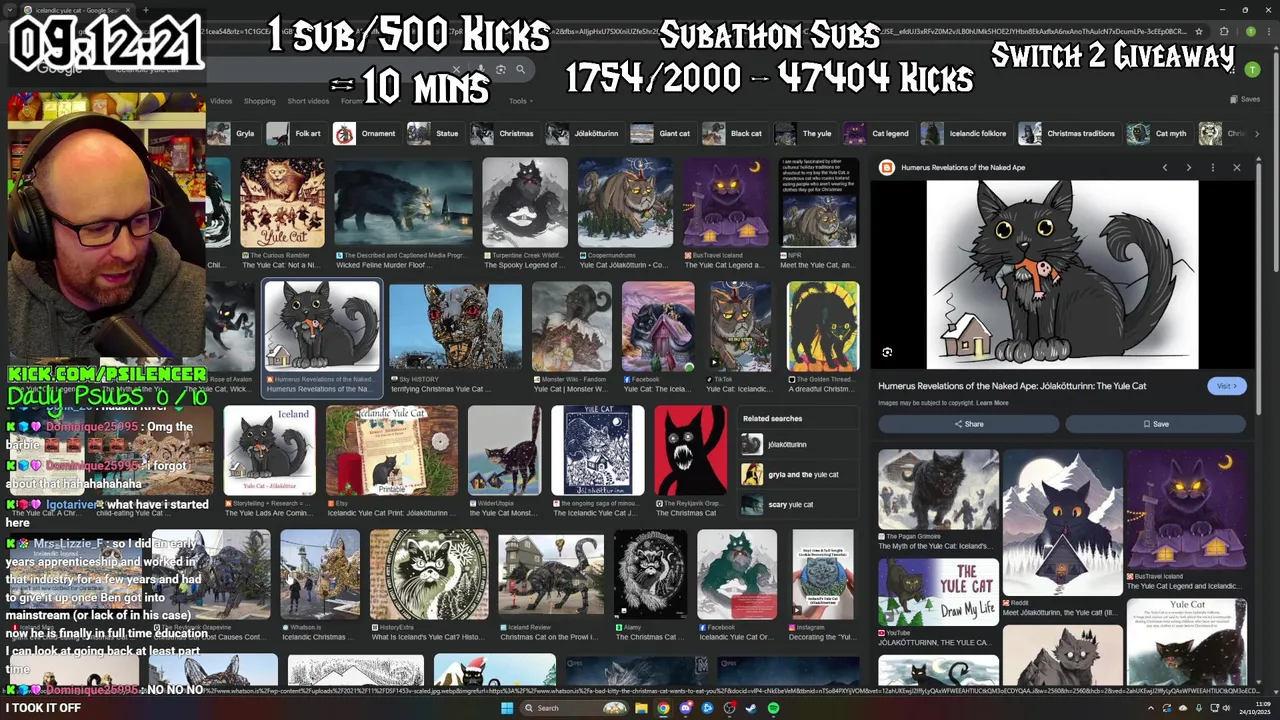Open related search jólakötturinn

[800, 445]
